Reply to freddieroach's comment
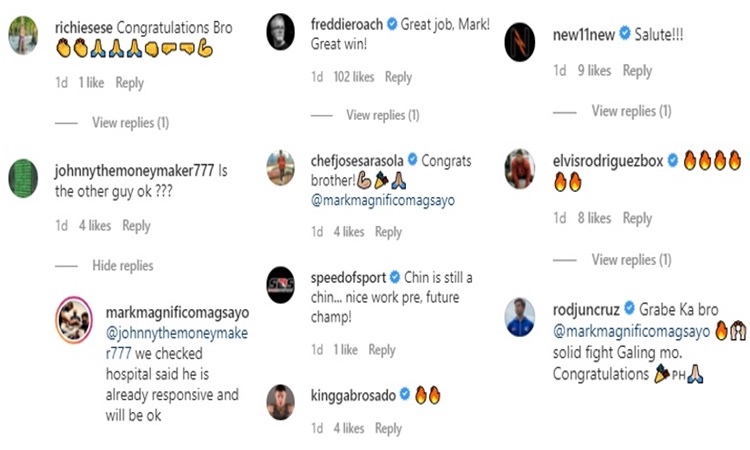Image resolution: width=750 pixels, height=450 pixels. coord(398,77)
